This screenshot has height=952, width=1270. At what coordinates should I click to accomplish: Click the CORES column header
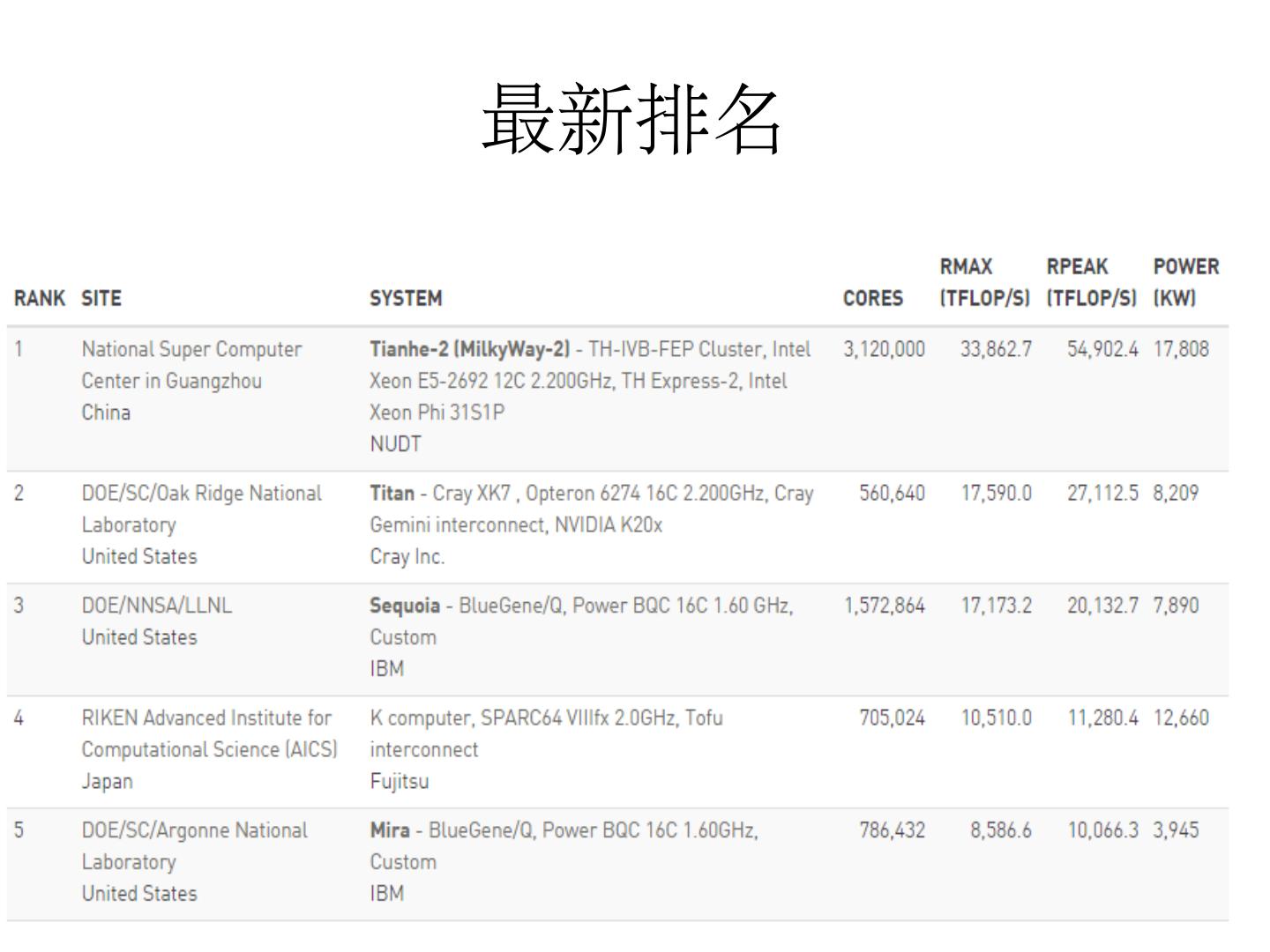click(x=872, y=299)
